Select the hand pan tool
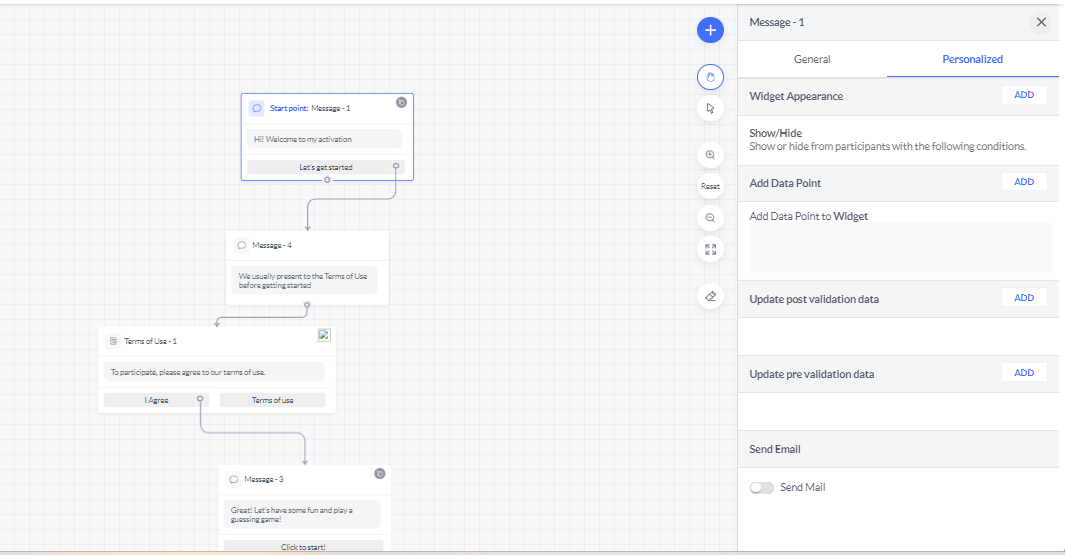 pyautogui.click(x=710, y=76)
